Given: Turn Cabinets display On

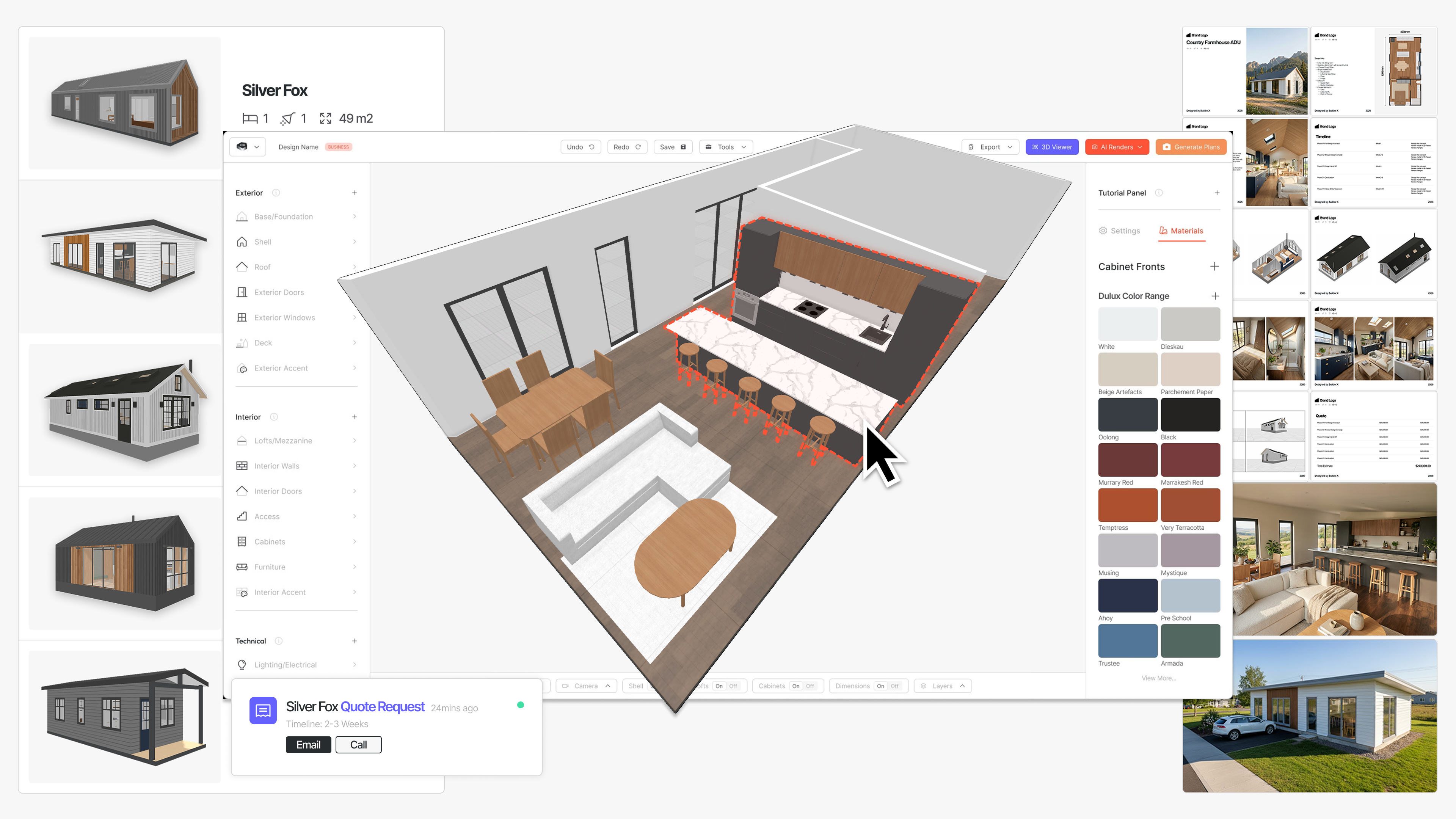Looking at the screenshot, I should [796, 686].
